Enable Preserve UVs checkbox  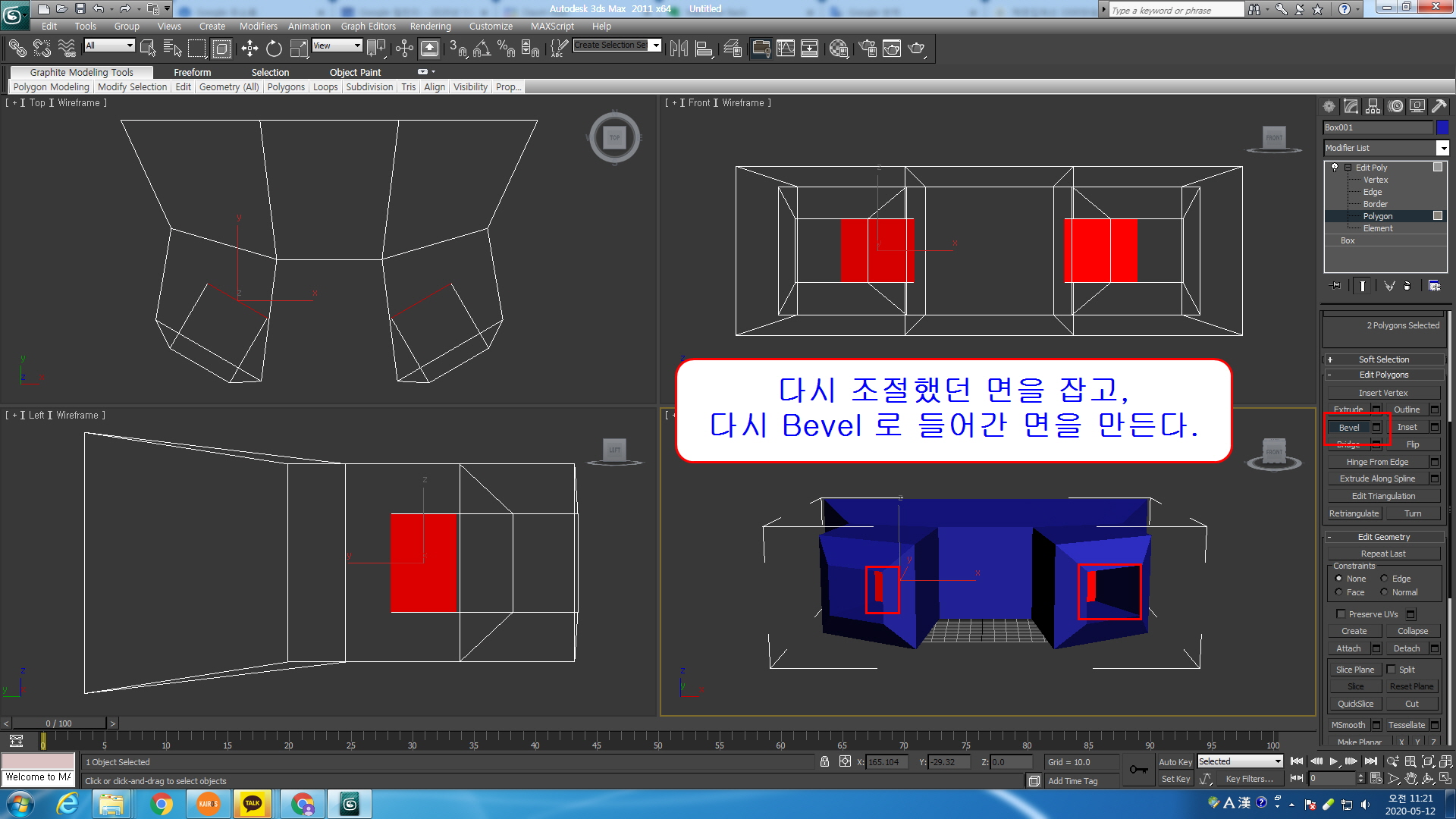pos(1341,614)
